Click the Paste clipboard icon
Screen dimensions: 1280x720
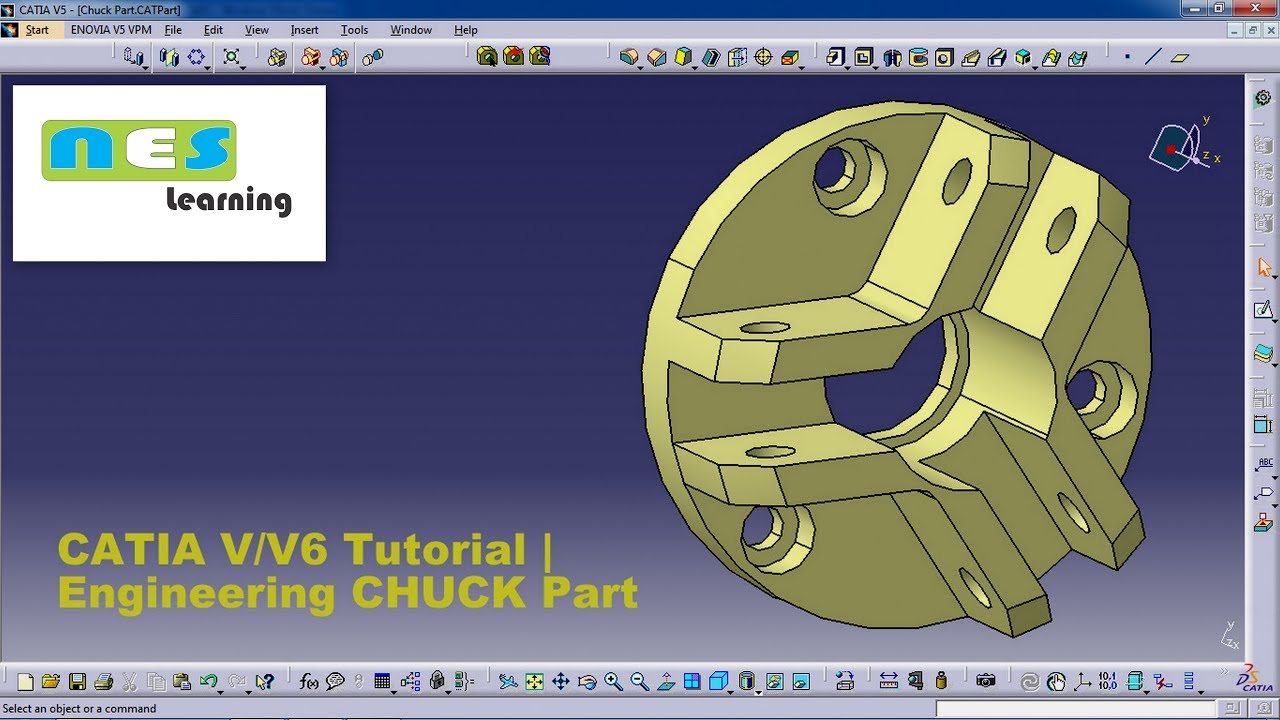coord(182,682)
